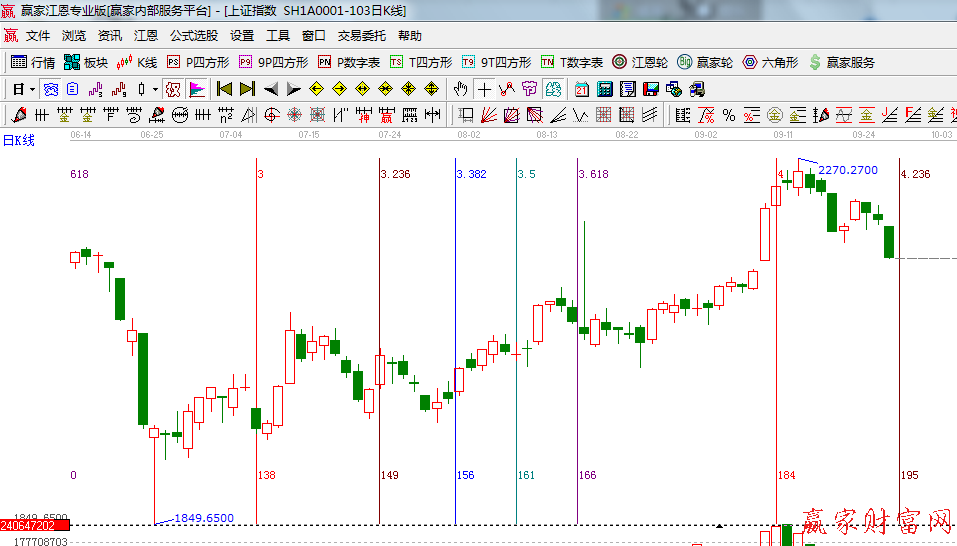
Task: Expand the 日 period dropdown
Action: 24,89
